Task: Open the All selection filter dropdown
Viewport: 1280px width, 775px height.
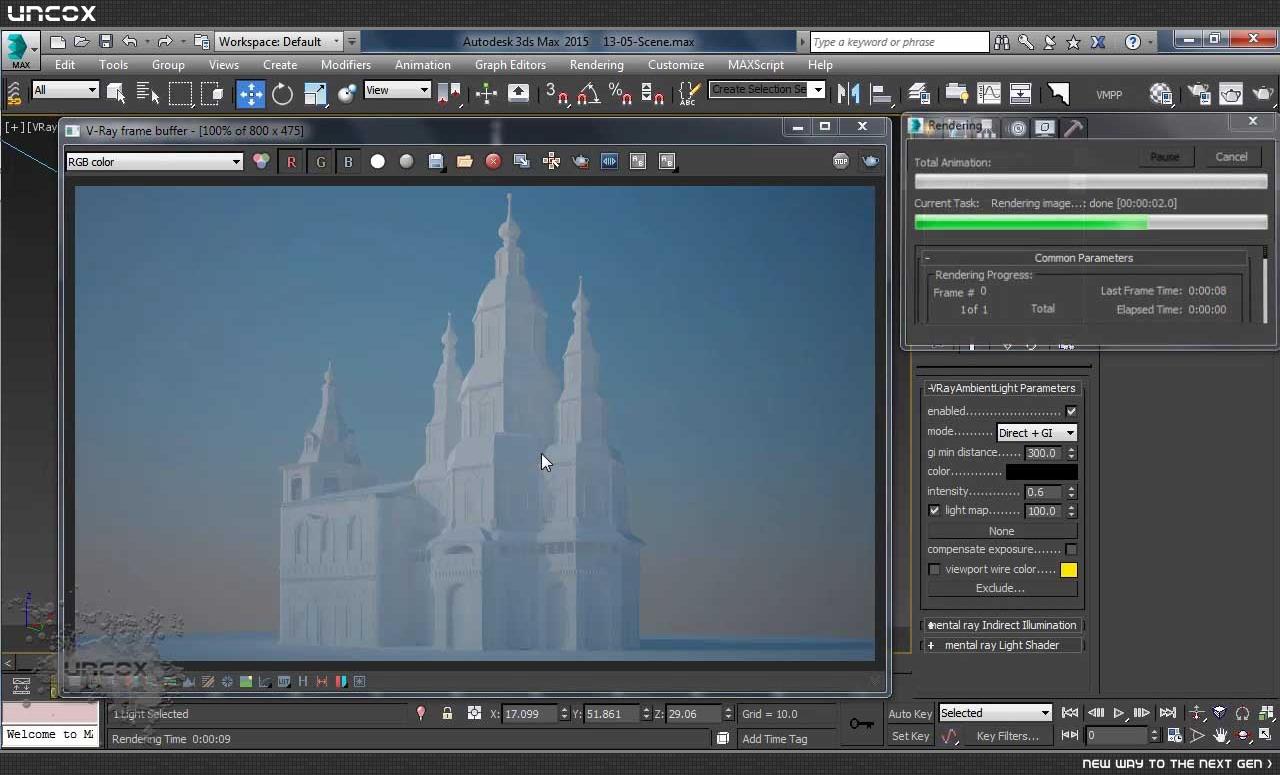Action: 65,90
